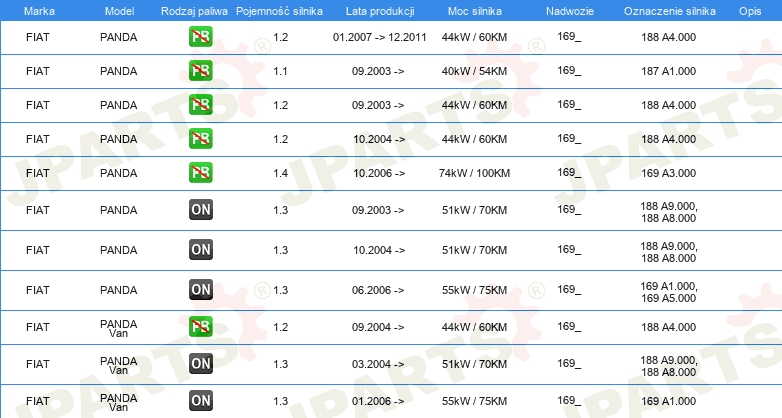Select the '1.1' engine capacity cell
Image resolution: width=782 pixels, height=418 pixels.
point(280,71)
